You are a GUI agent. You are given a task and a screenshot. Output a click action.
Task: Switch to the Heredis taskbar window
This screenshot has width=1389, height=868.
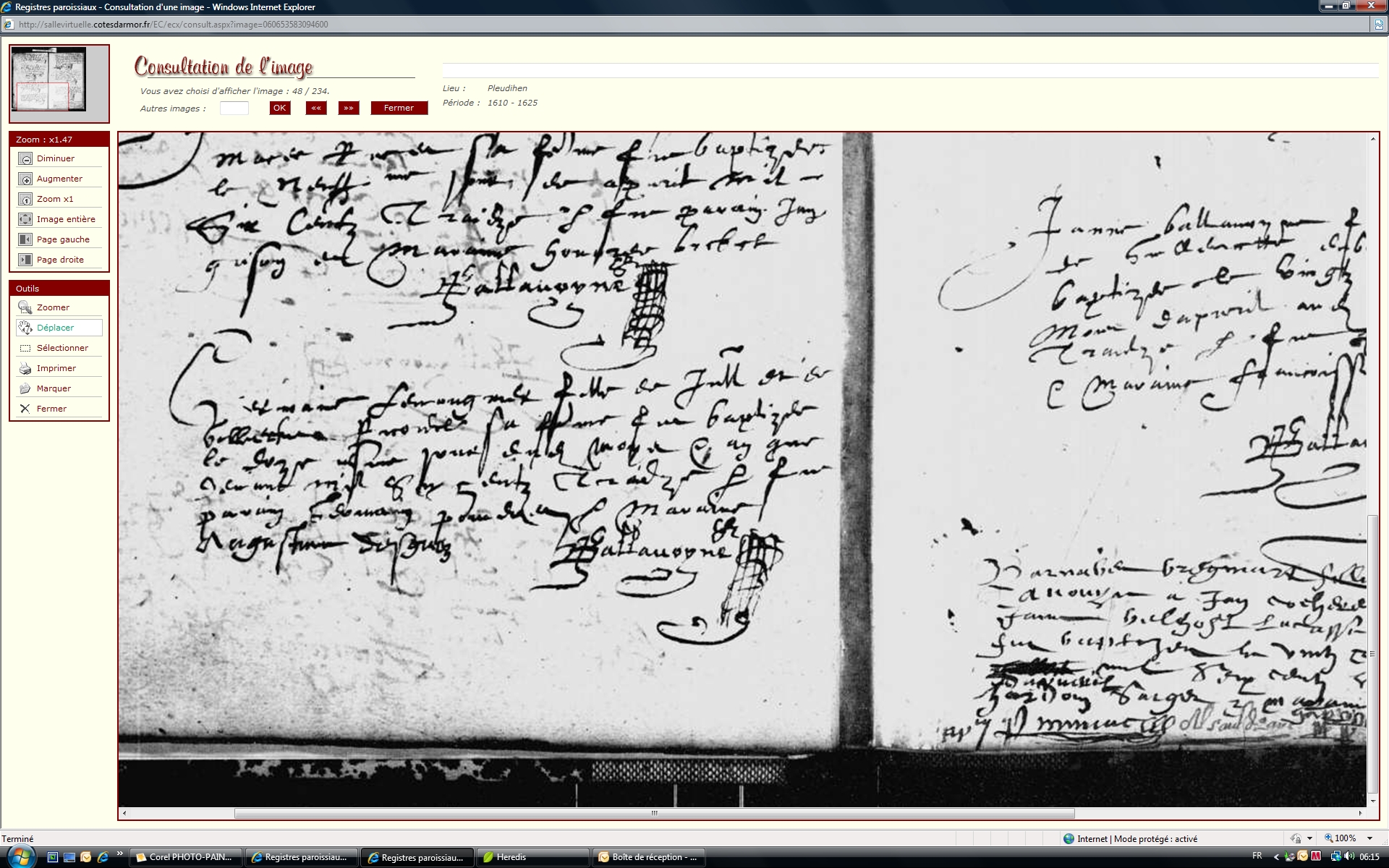pyautogui.click(x=532, y=857)
